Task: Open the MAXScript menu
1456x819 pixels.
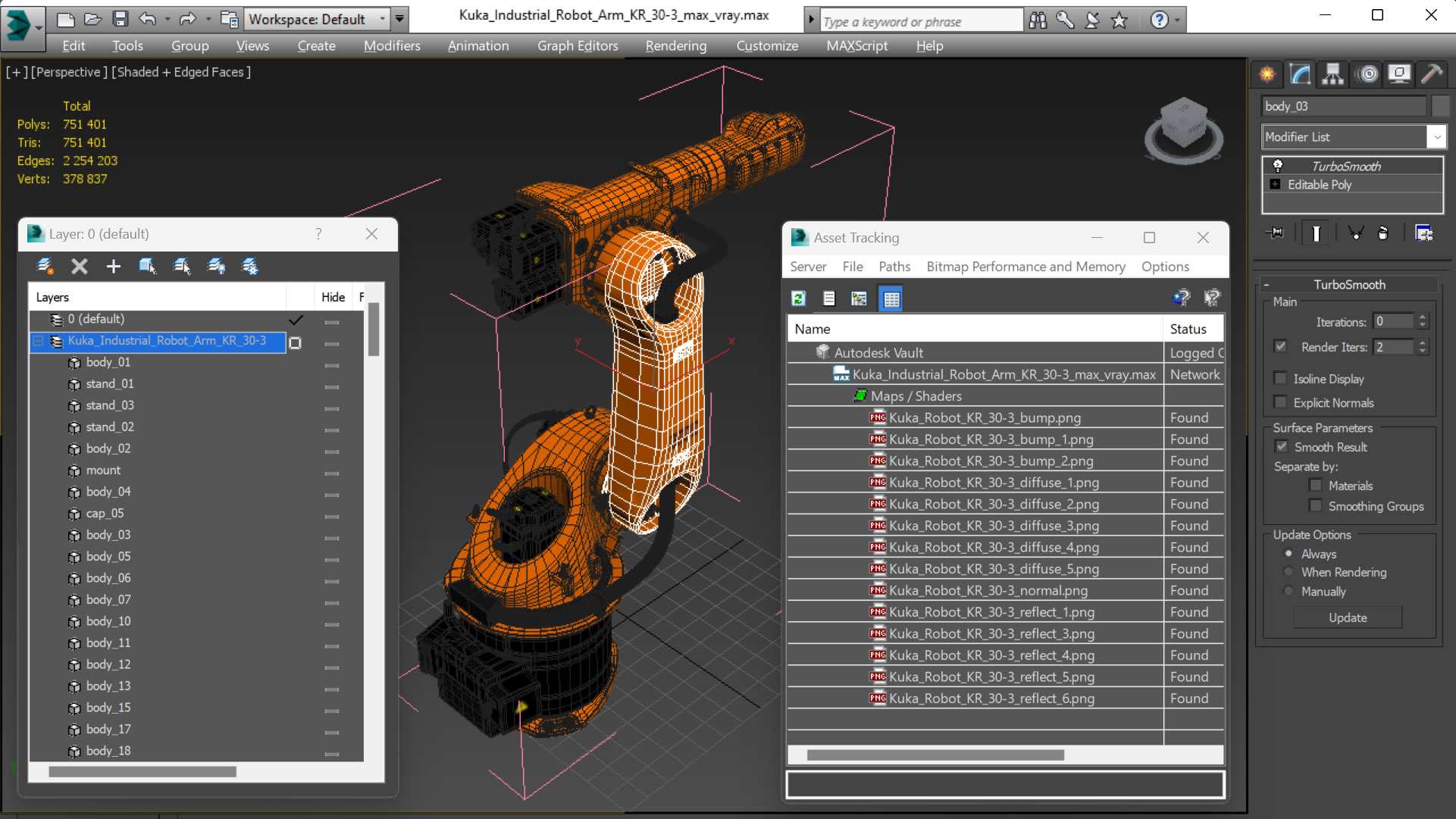Action: 857,45
